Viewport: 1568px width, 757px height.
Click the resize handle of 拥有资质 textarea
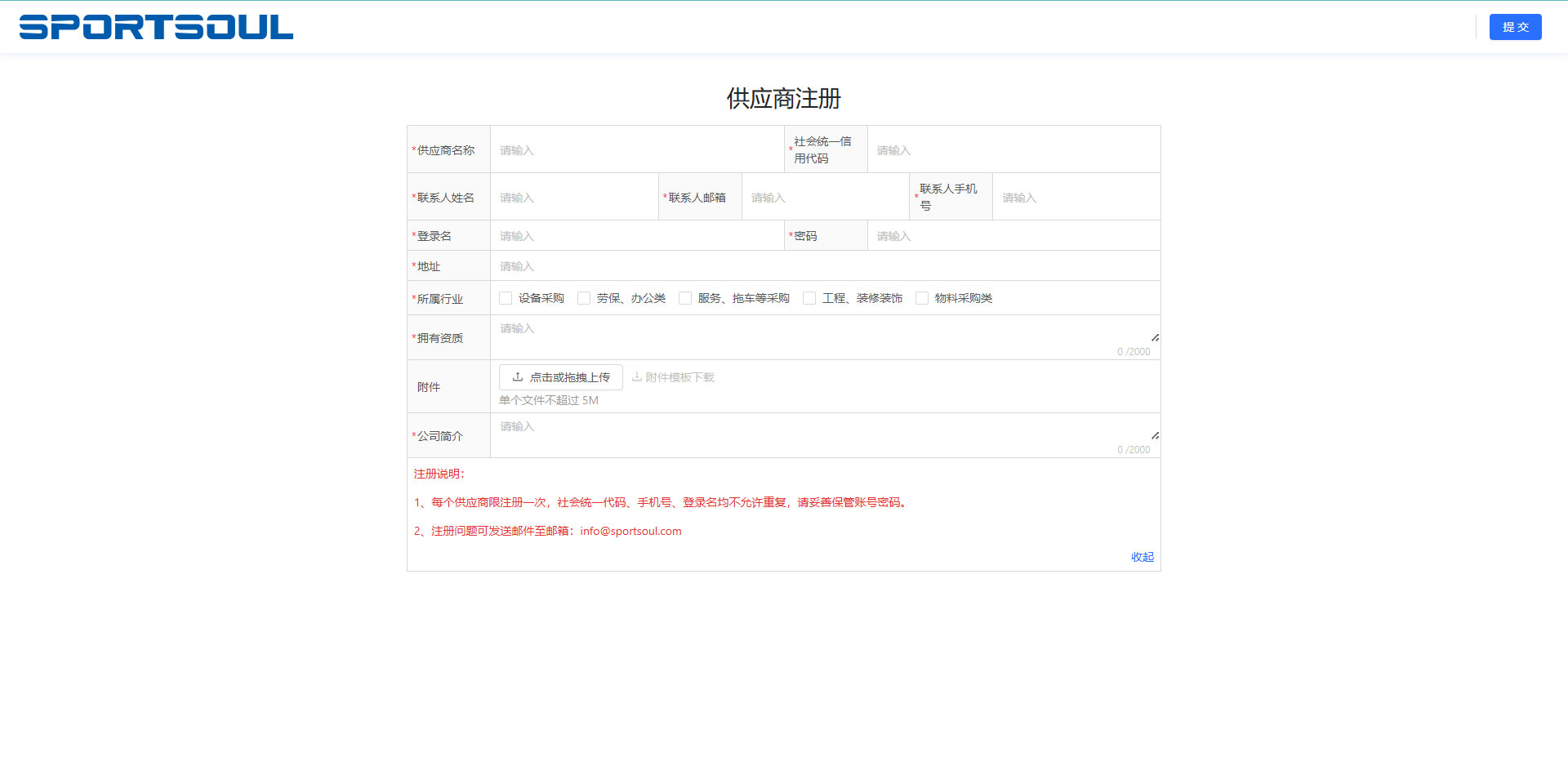click(x=1155, y=336)
